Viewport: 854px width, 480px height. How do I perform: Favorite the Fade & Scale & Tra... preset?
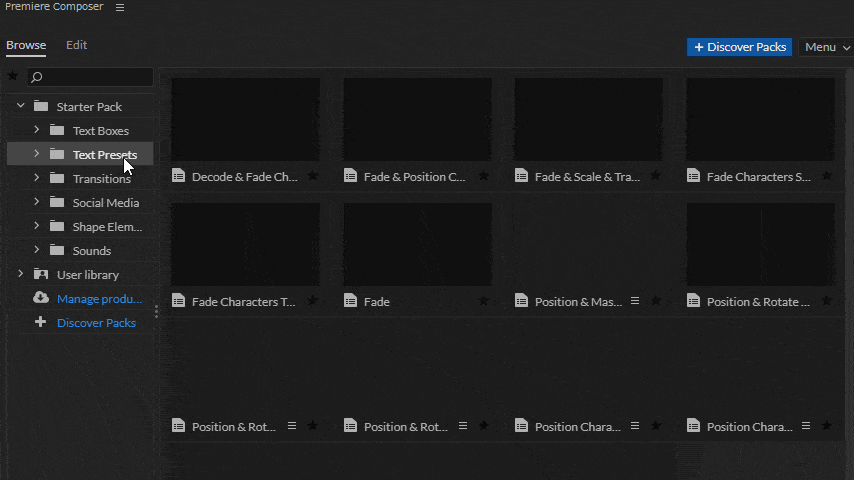(x=656, y=176)
